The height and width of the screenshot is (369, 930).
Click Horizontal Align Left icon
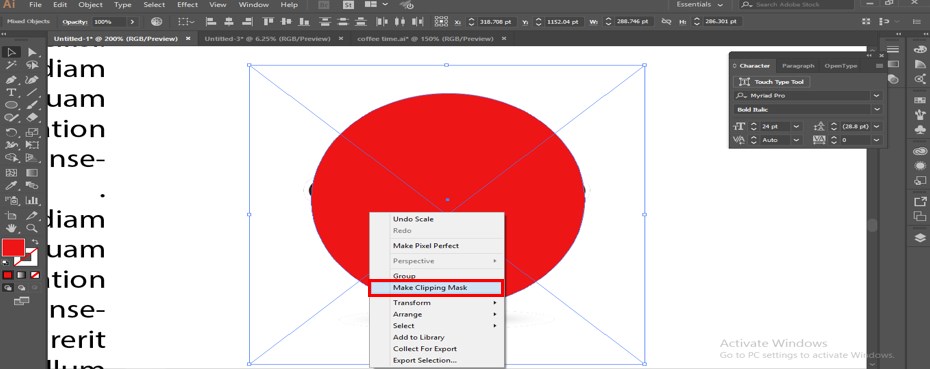pyautogui.click(x=211, y=21)
